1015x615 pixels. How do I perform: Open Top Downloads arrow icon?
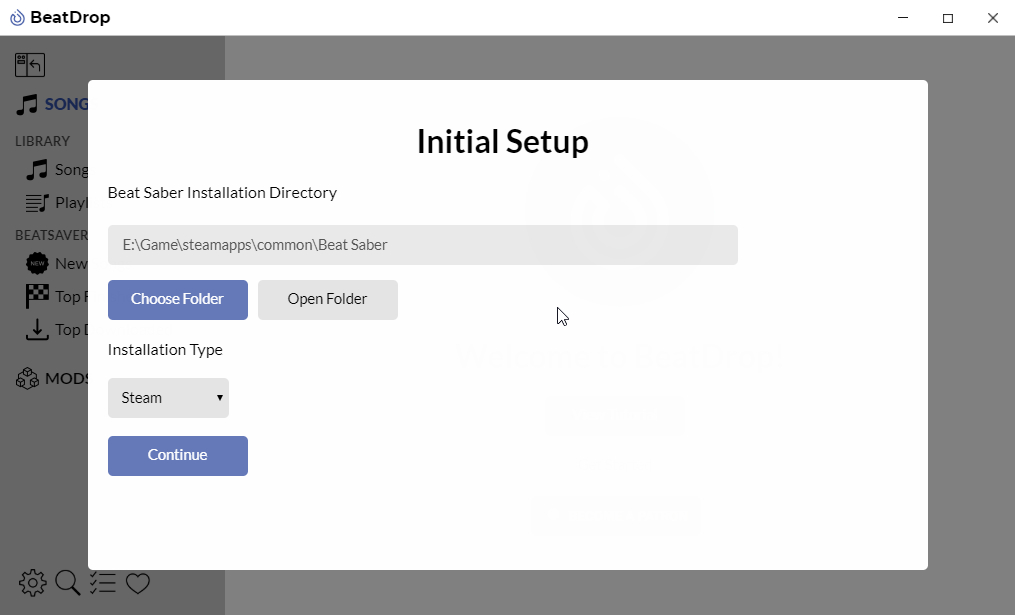(37, 330)
